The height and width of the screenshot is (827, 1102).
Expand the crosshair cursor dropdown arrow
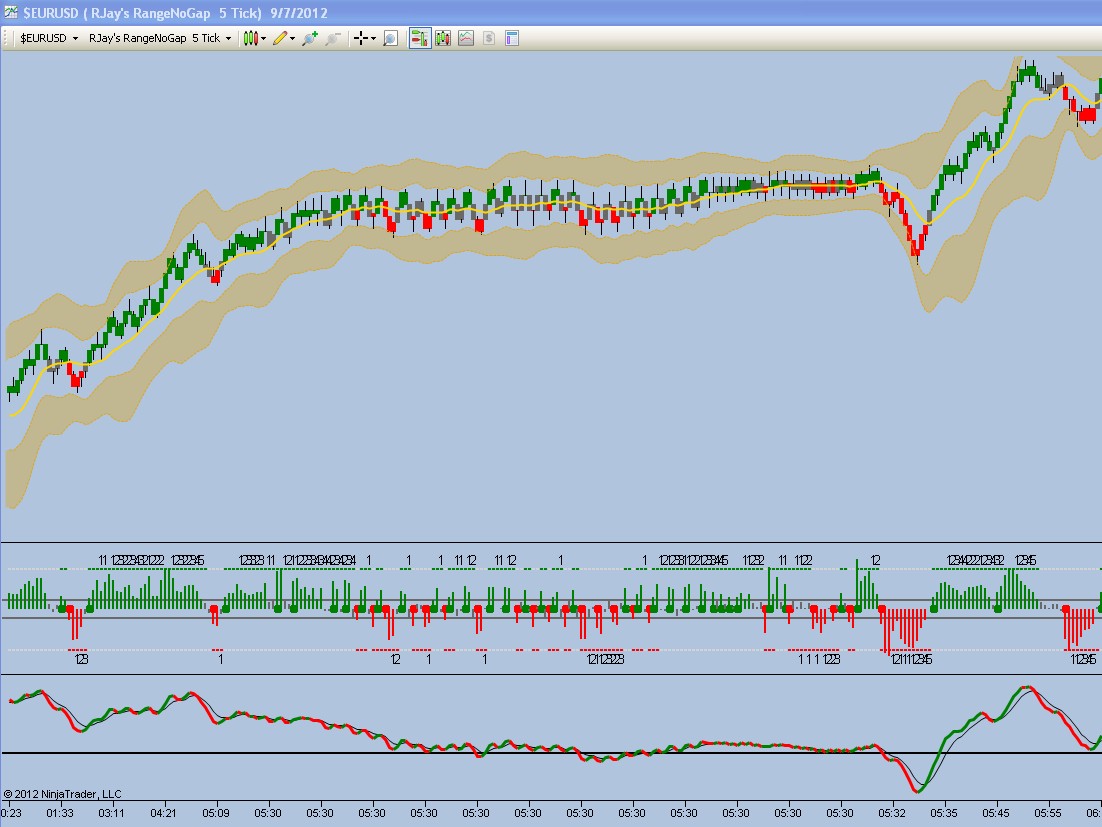(x=373, y=39)
